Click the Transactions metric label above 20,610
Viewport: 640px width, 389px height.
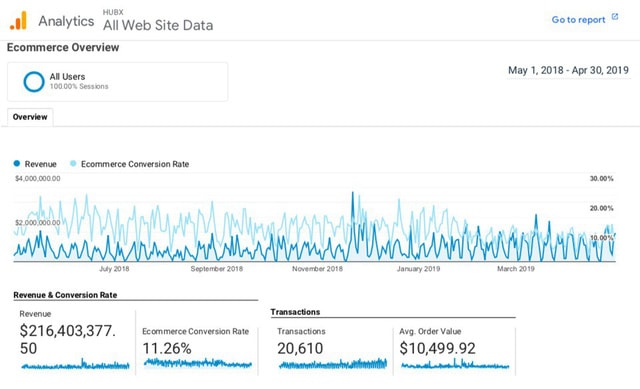[301, 331]
